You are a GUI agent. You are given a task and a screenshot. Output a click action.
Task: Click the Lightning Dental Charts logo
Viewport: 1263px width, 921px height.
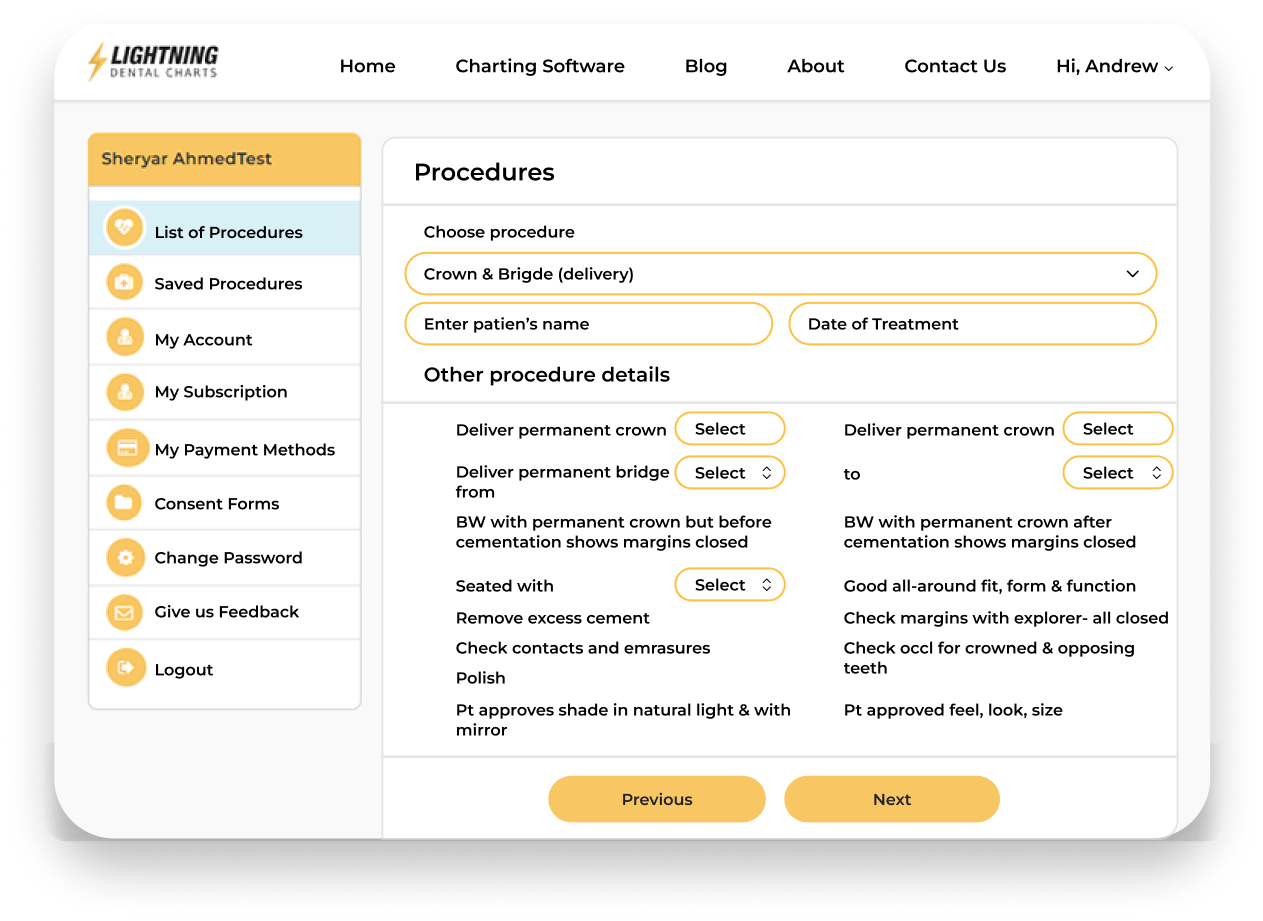tap(153, 62)
